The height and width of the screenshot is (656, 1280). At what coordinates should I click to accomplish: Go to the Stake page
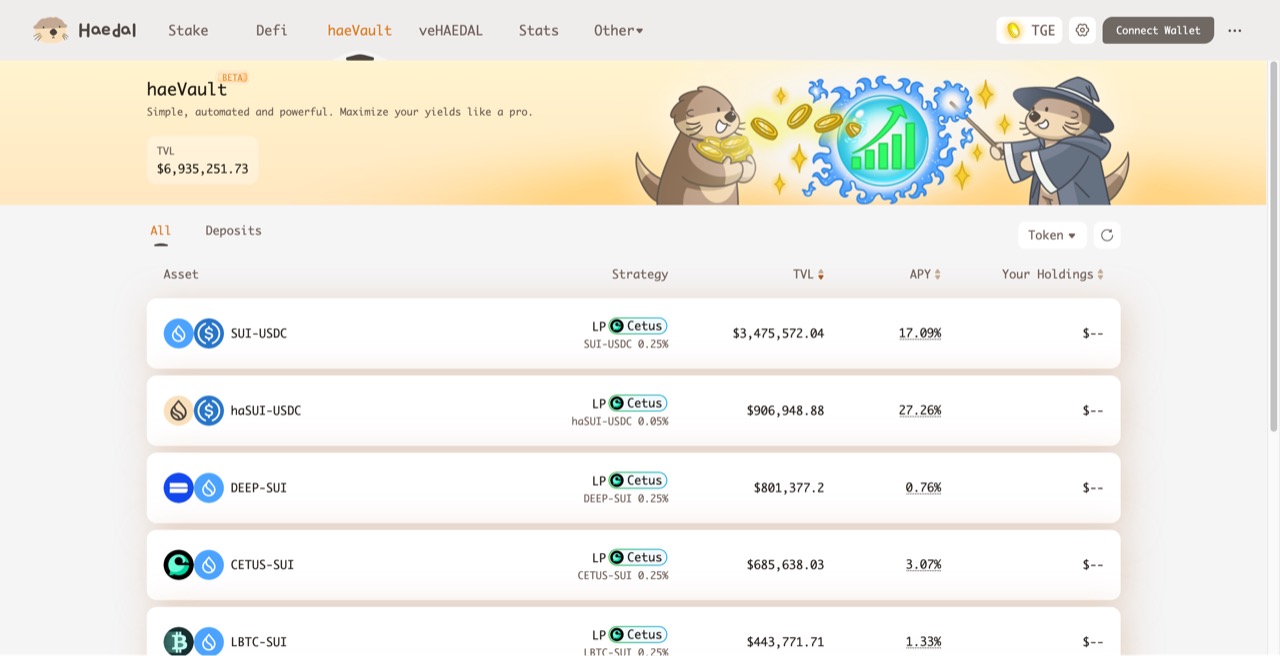coord(188,30)
